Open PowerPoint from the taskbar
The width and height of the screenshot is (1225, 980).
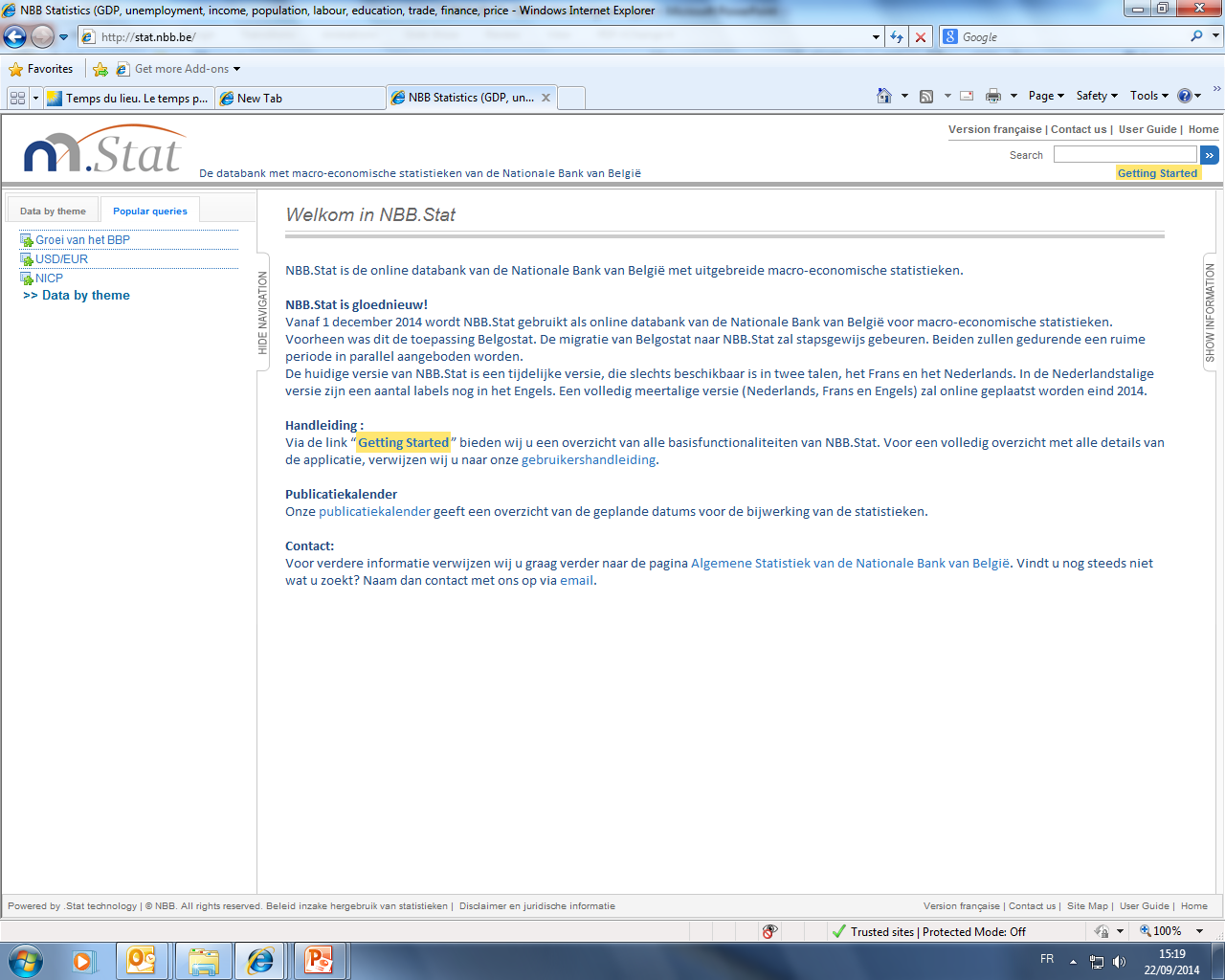pyautogui.click(x=318, y=961)
